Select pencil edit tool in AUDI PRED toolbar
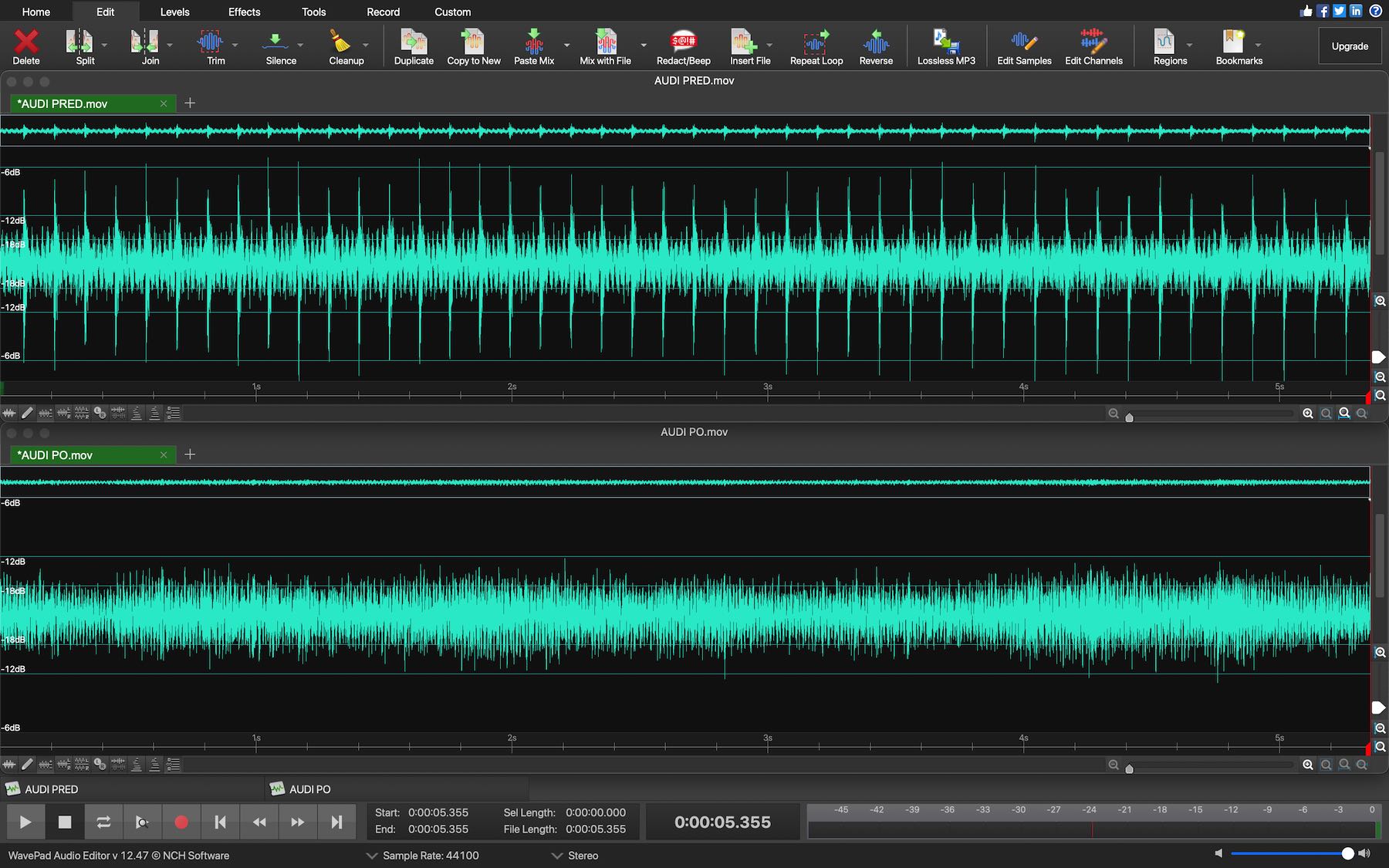This screenshot has height=868, width=1389. (27, 414)
